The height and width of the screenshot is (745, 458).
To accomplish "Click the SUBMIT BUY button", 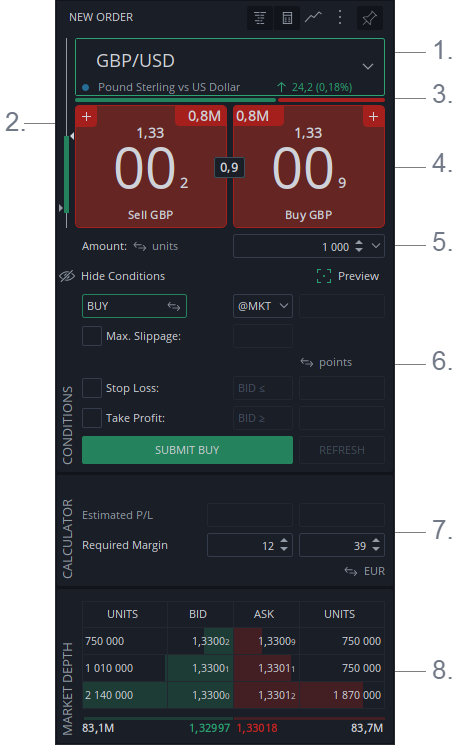I will click(187, 450).
